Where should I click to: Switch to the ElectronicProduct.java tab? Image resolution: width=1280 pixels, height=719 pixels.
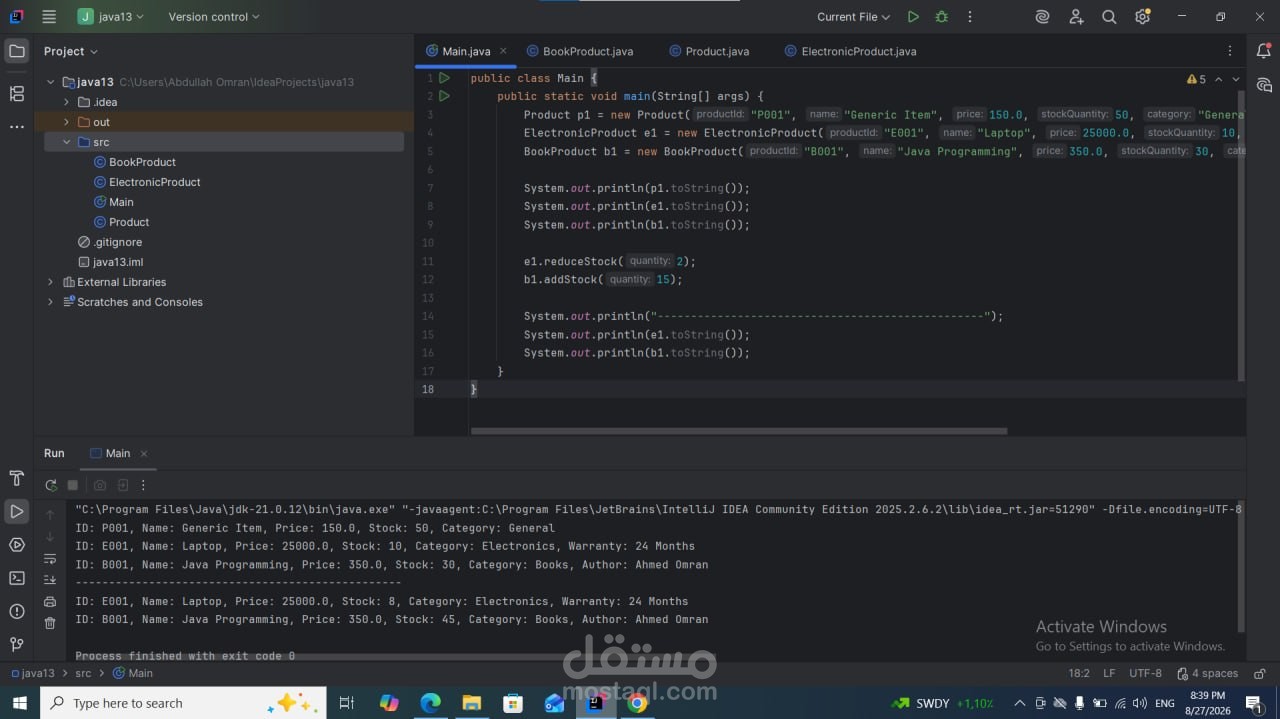pyautogui.click(x=851, y=51)
